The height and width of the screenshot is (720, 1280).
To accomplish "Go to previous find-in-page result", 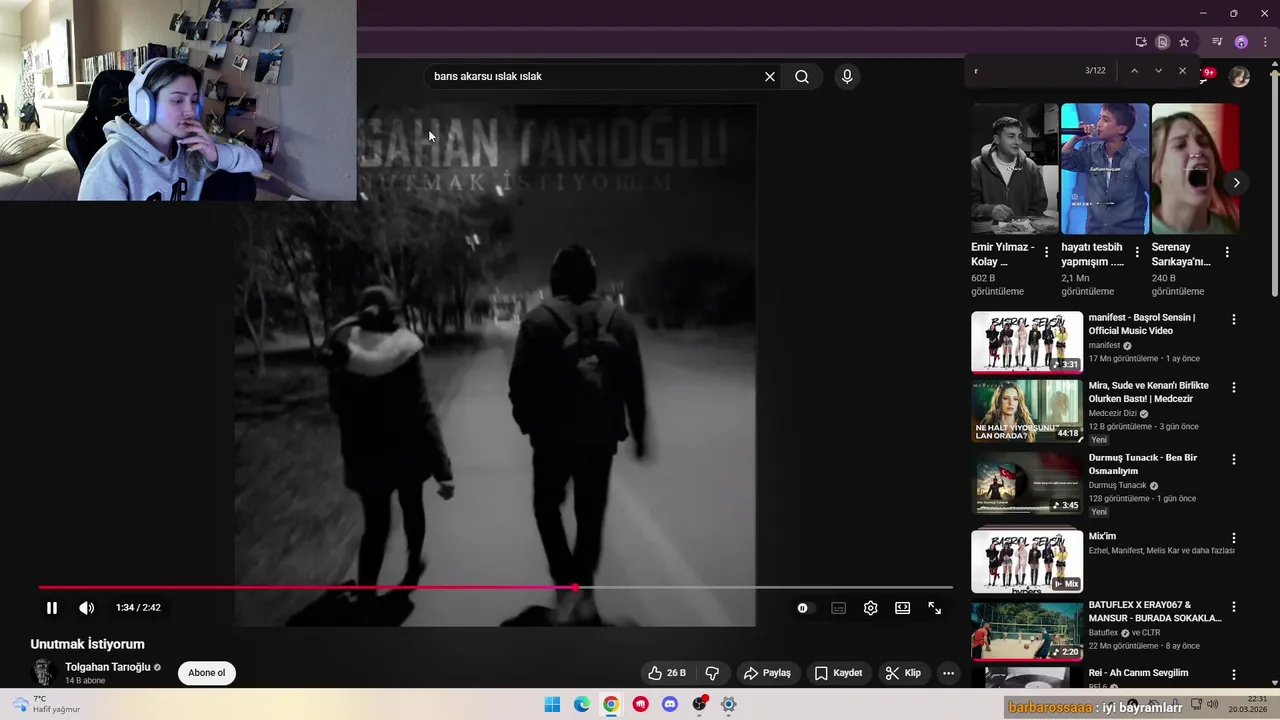I will click(x=1134, y=71).
